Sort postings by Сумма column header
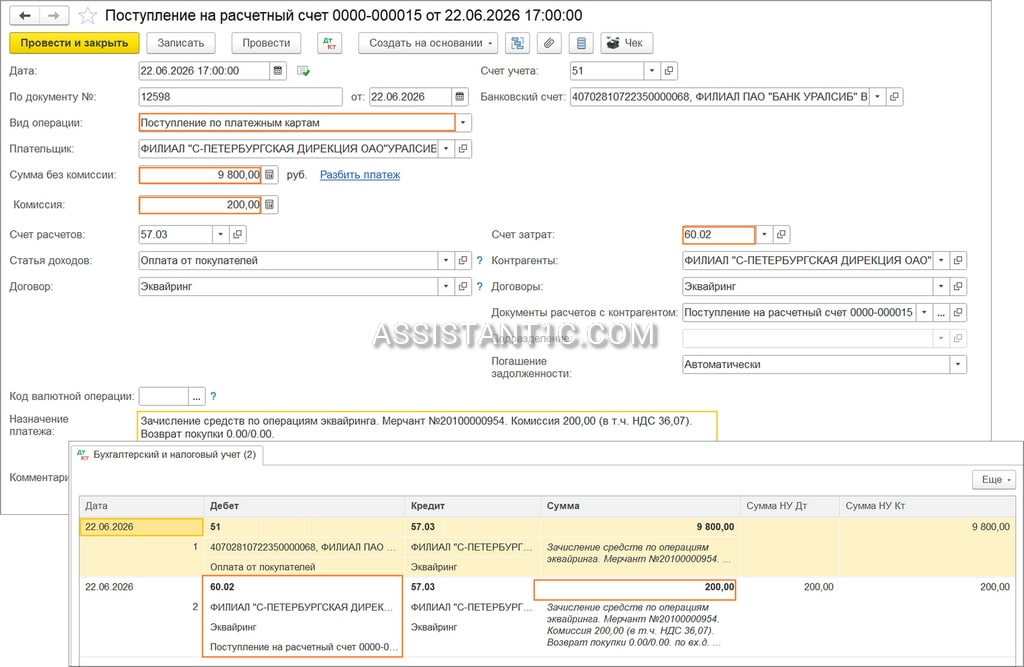The width and height of the screenshot is (1024, 667). click(x=641, y=506)
